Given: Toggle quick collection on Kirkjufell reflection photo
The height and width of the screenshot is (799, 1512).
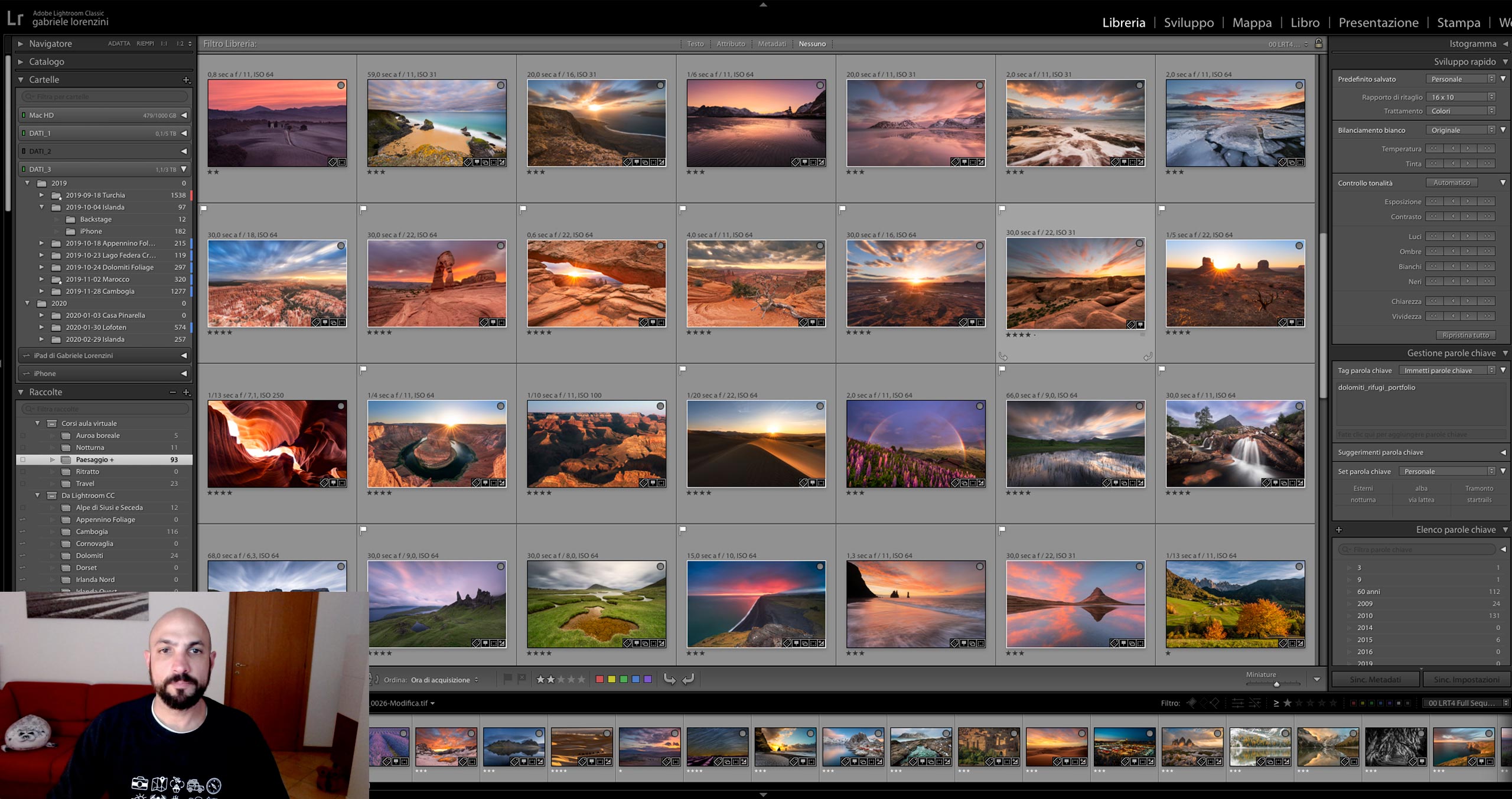Looking at the screenshot, I should coord(1139,566).
